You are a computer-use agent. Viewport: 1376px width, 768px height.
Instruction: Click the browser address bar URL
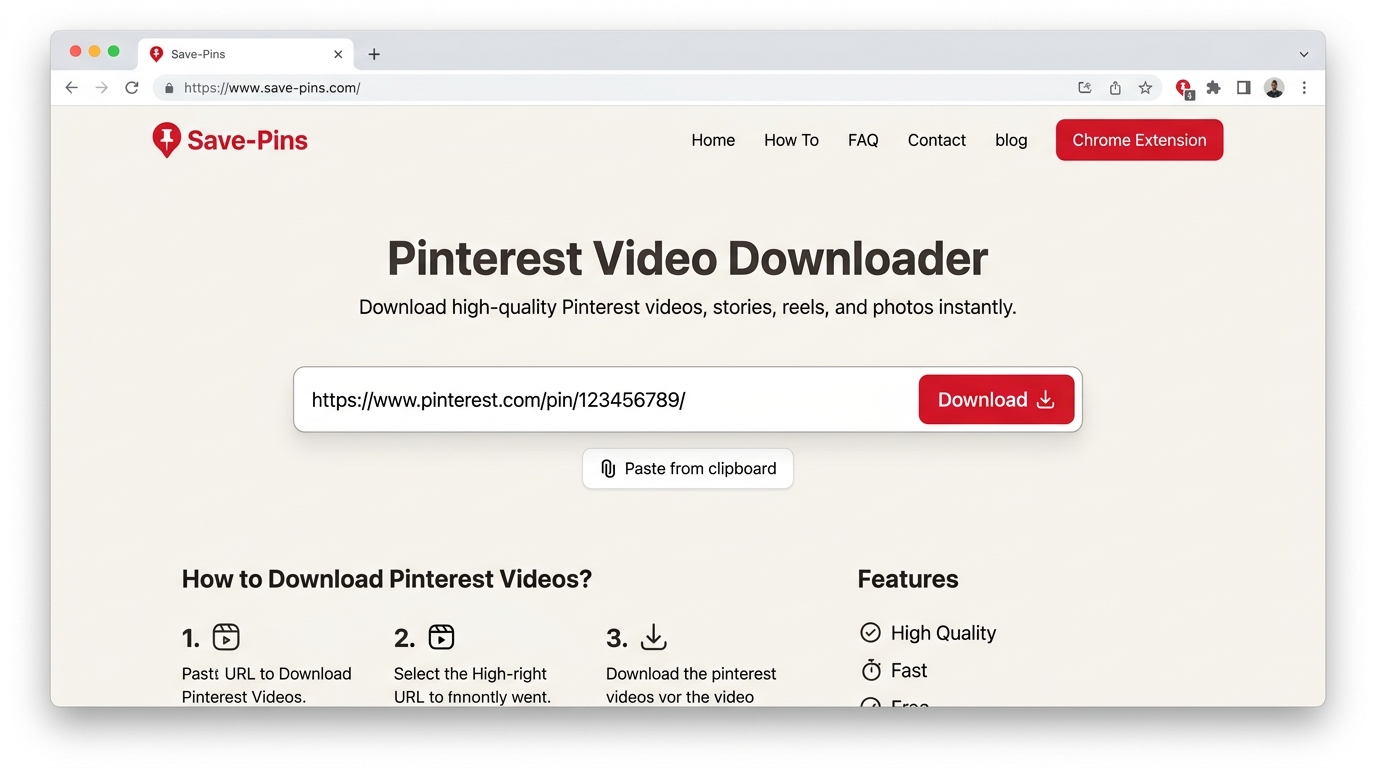point(272,88)
